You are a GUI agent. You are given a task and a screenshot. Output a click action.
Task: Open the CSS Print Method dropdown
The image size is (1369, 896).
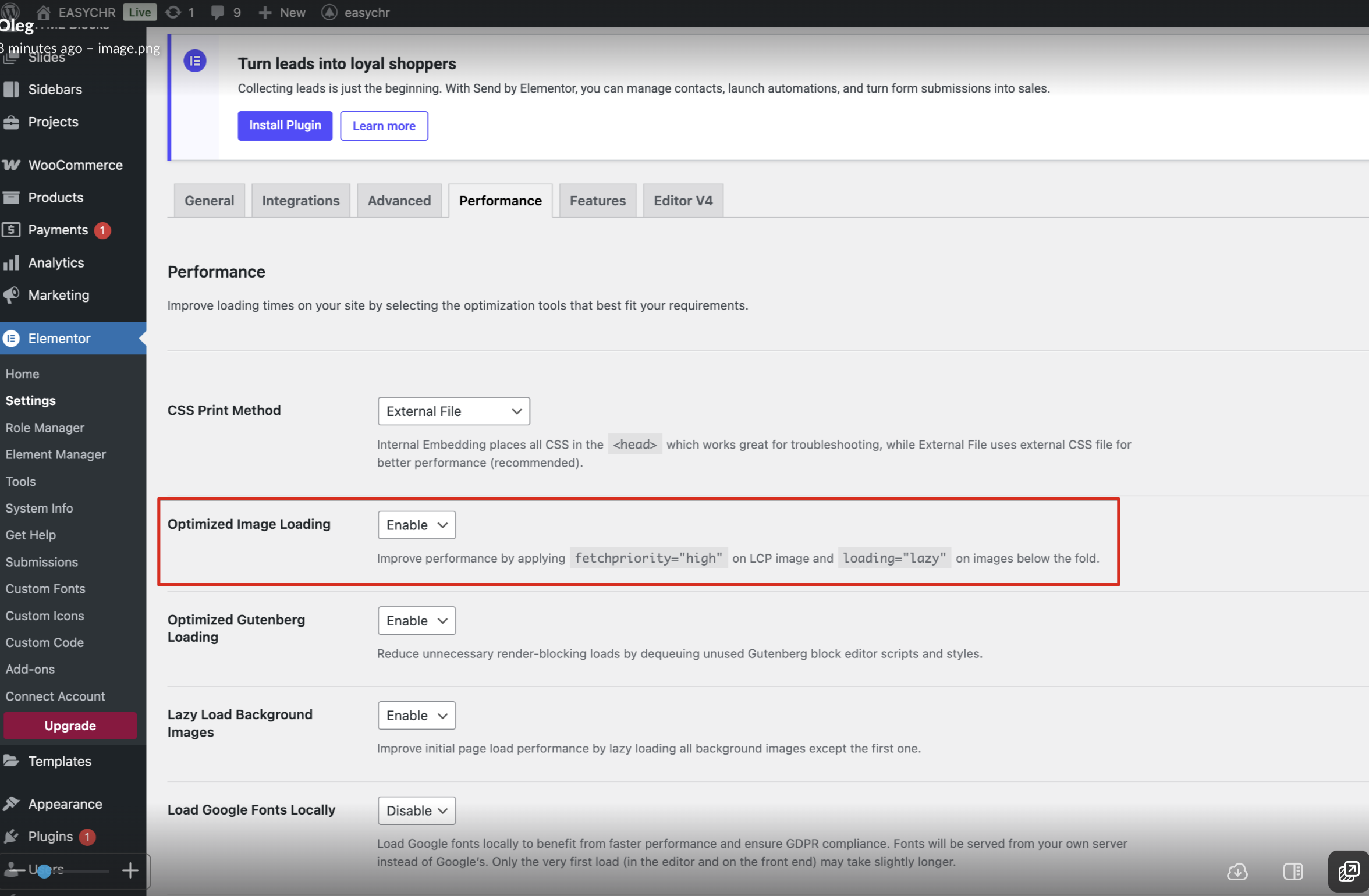click(453, 411)
